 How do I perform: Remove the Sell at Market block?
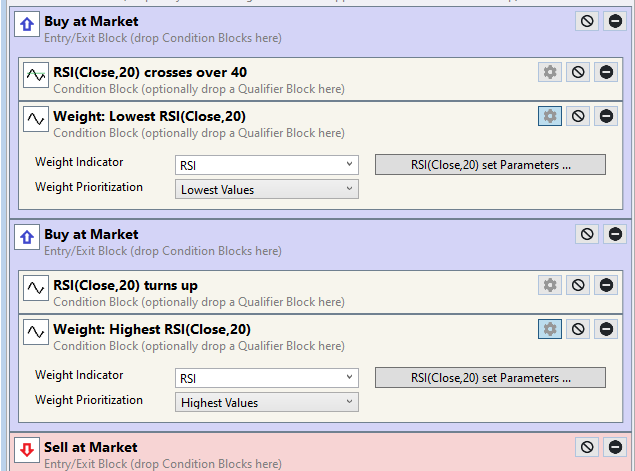[614, 447]
